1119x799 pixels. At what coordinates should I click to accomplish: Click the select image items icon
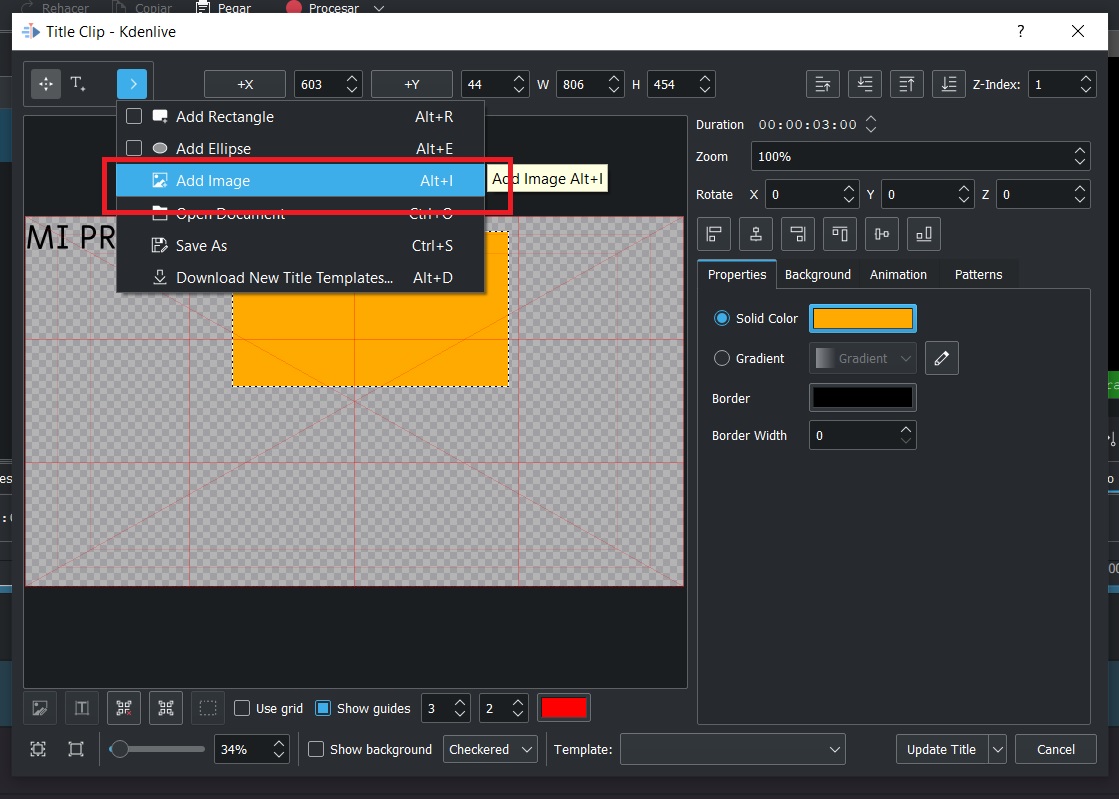[40, 708]
